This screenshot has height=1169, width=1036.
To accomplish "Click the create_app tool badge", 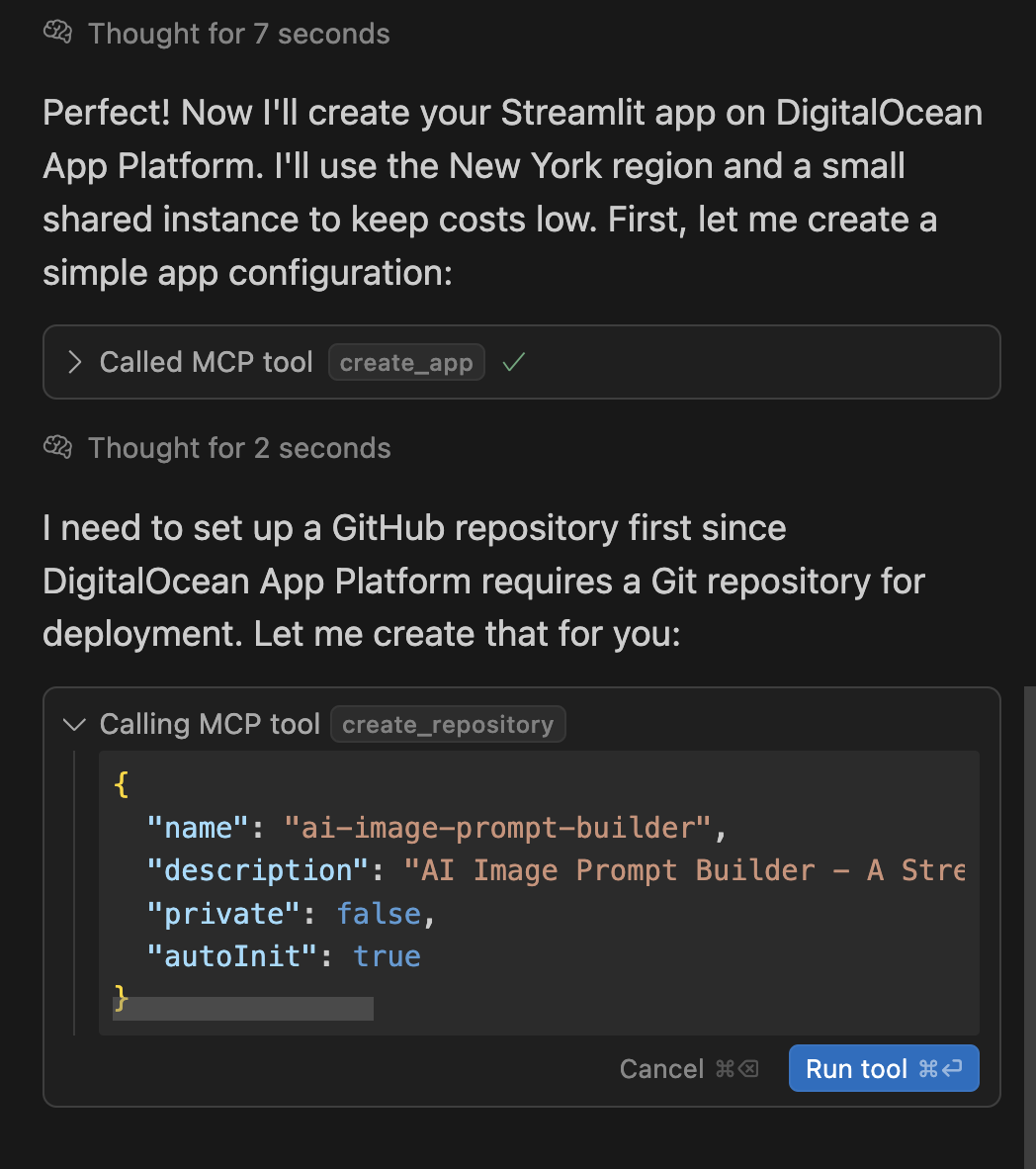I will pyautogui.click(x=406, y=363).
